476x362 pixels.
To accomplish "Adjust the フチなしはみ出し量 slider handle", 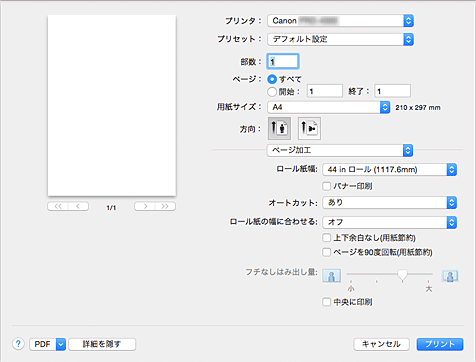I will [x=402, y=275].
